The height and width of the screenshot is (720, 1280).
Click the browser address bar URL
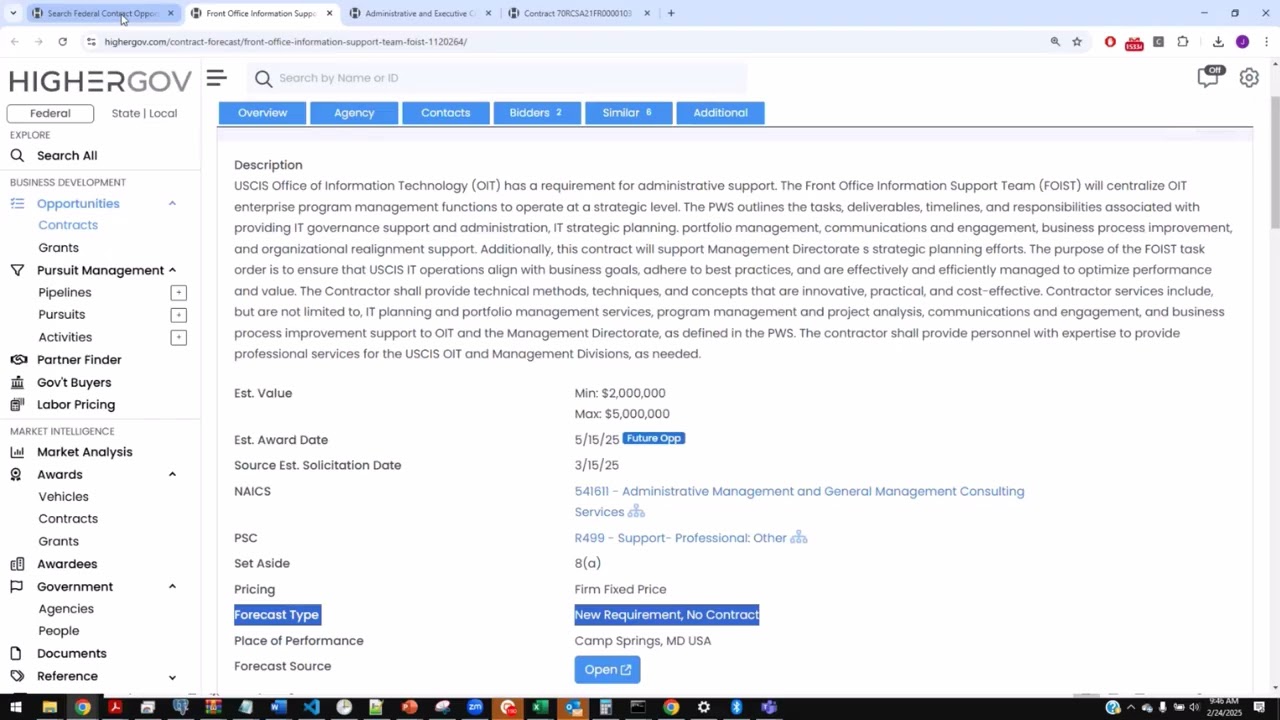285,42
